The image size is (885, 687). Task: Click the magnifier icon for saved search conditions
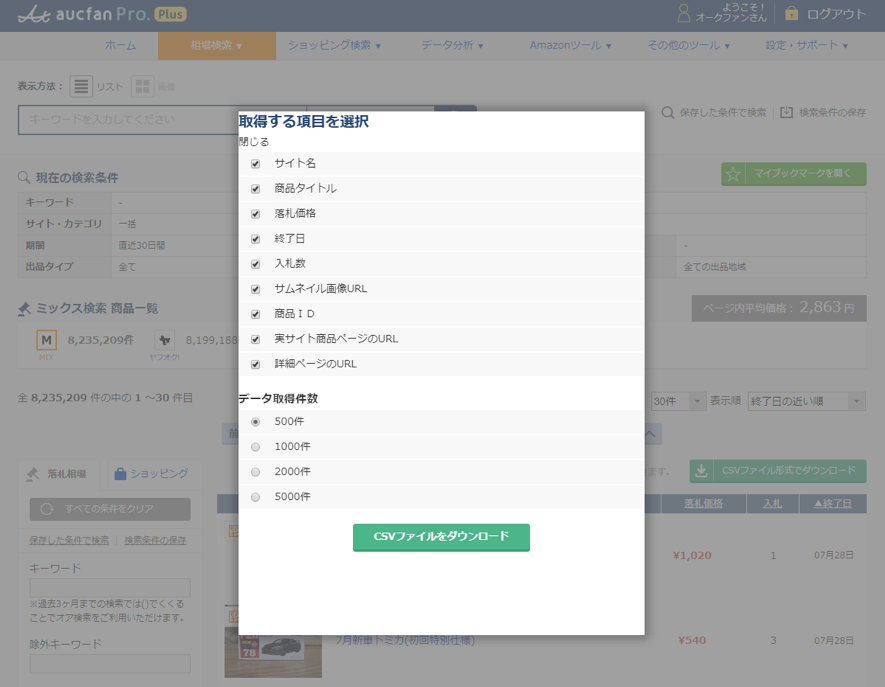click(x=667, y=113)
